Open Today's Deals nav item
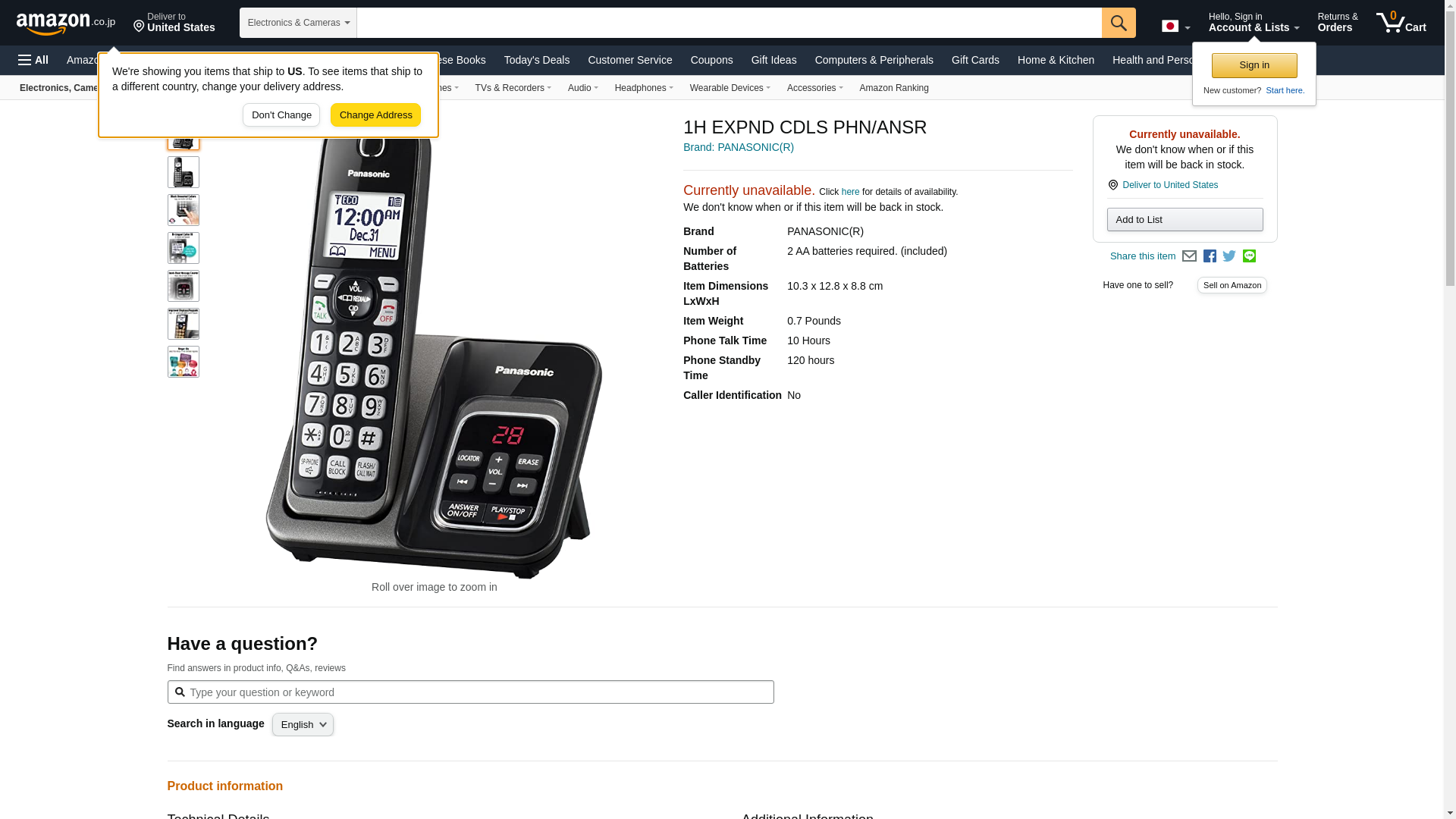 536,60
